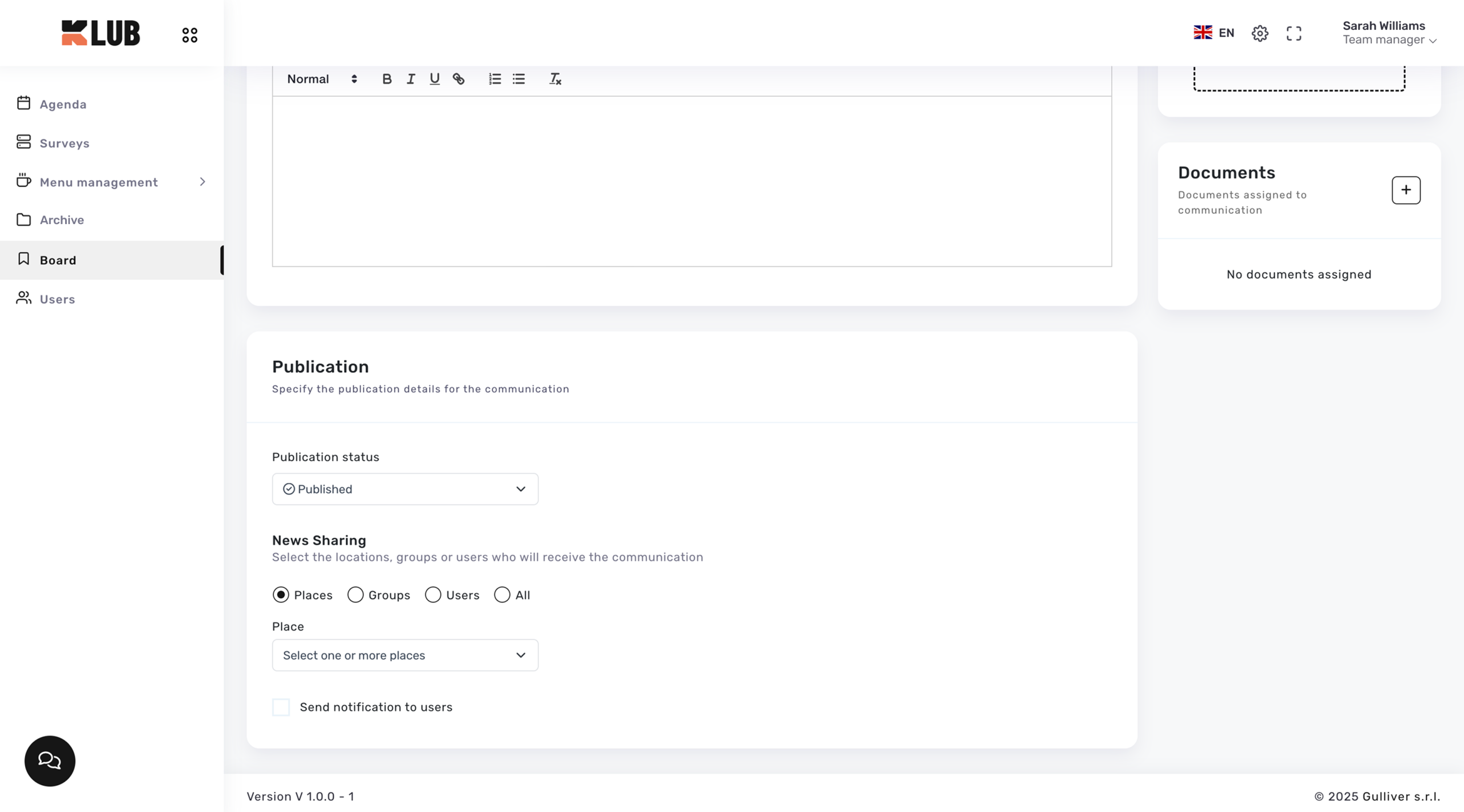Enable Send notification to users checkbox
The image size is (1464, 812).
pyautogui.click(x=281, y=707)
